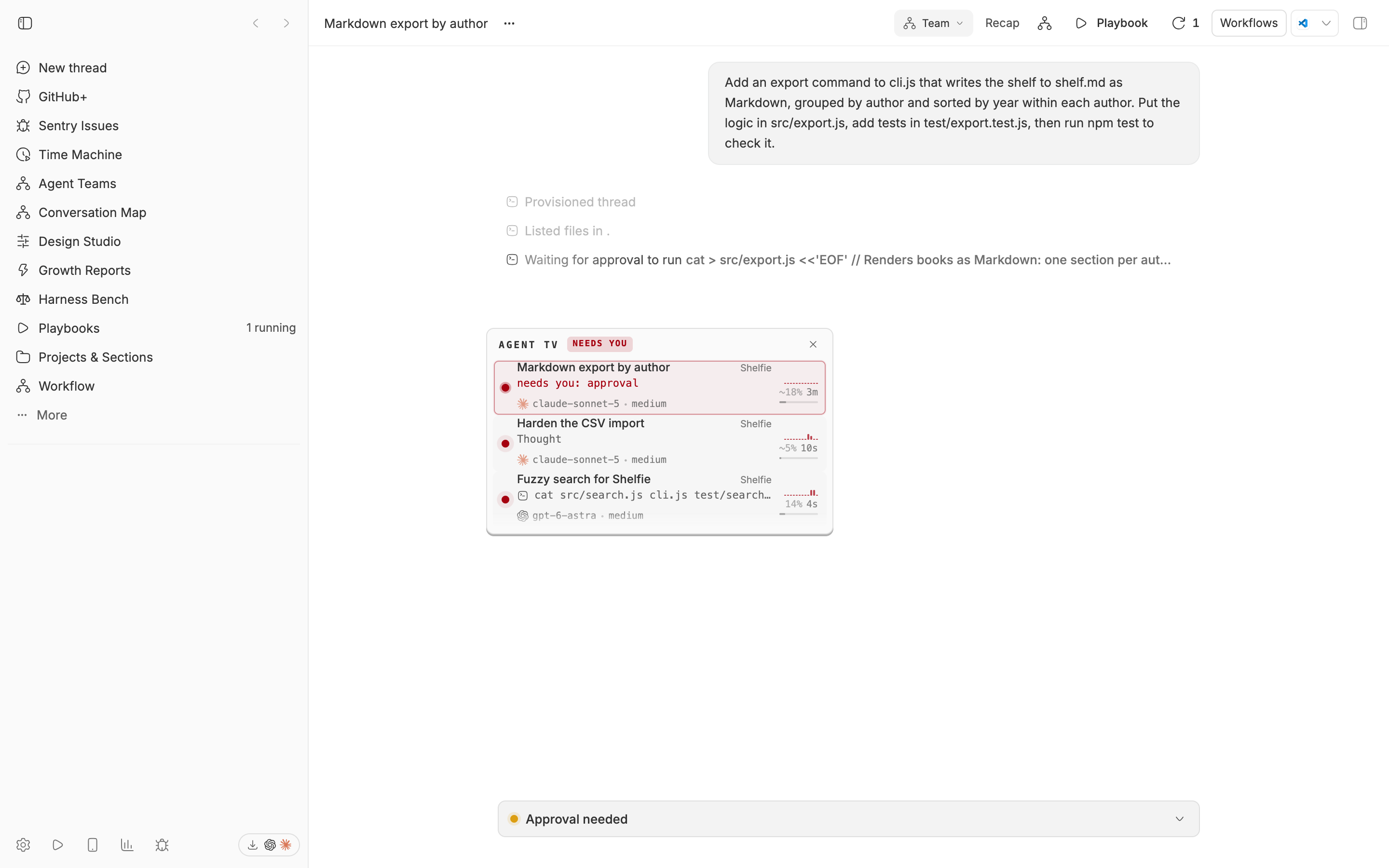Screen dimensions: 1389x868
Task: Toggle the right side panel icon
Action: (1360, 23)
